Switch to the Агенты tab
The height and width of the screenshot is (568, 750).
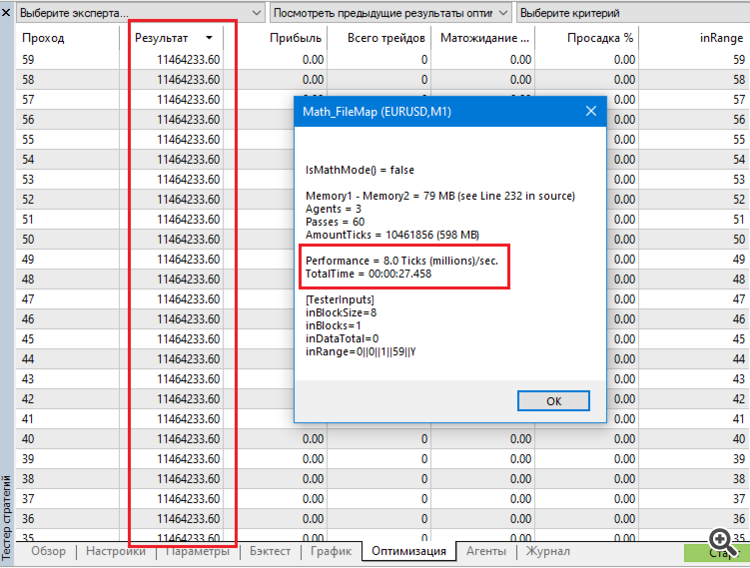(486, 551)
